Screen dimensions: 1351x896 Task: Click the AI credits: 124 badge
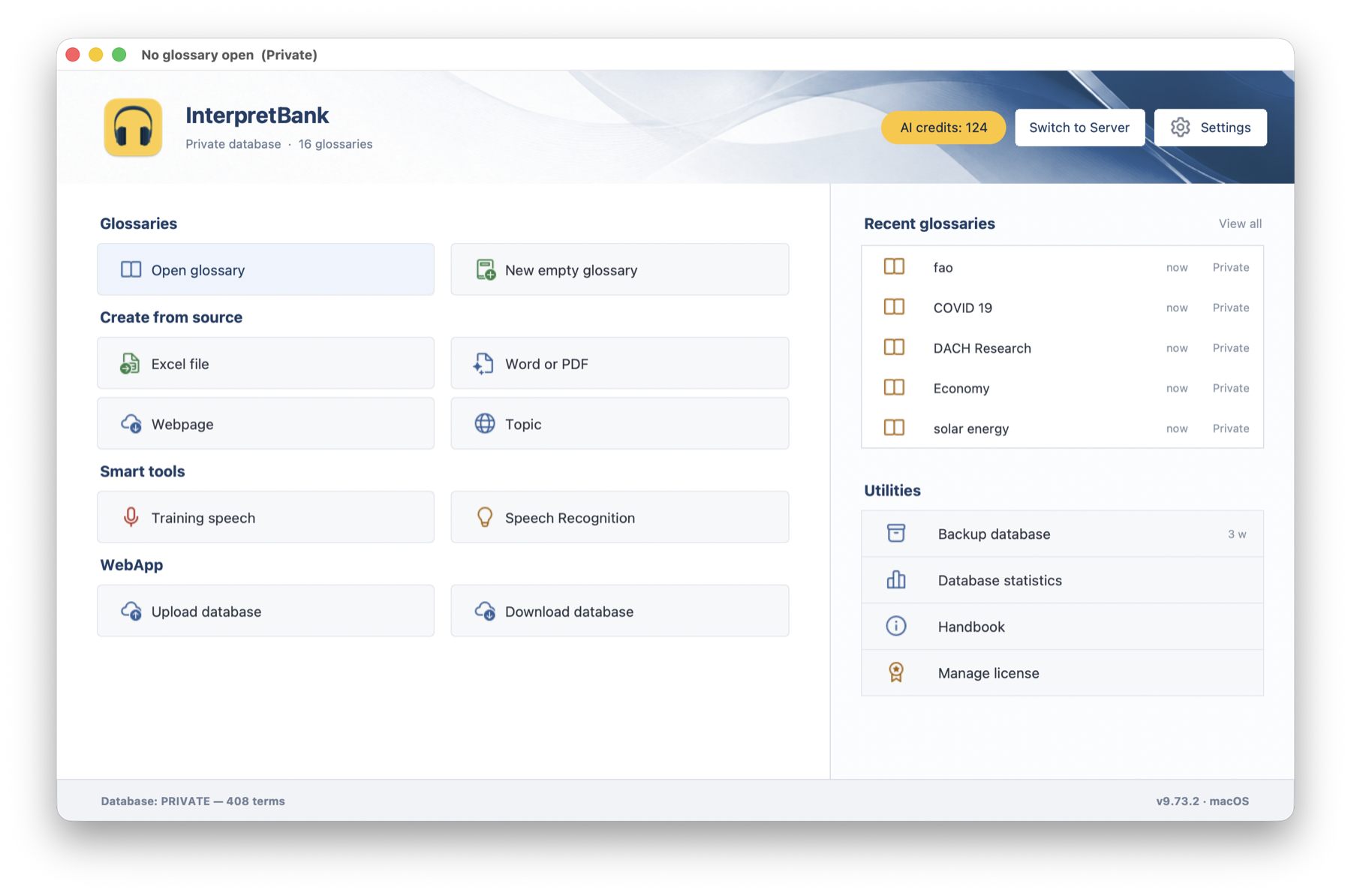click(x=943, y=128)
